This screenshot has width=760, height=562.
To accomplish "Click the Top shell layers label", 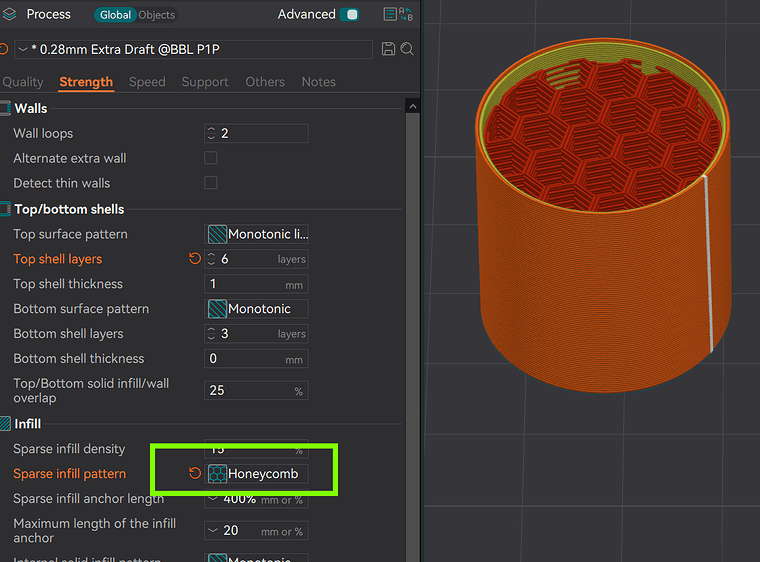I will coord(58,259).
